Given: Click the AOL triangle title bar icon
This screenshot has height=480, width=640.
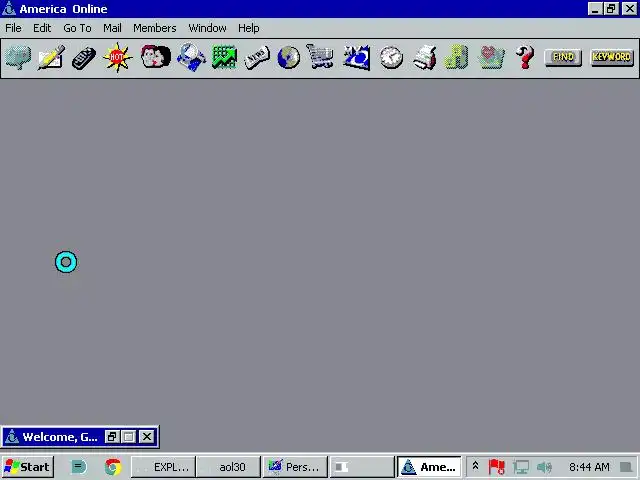Looking at the screenshot, I should coord(9,9).
